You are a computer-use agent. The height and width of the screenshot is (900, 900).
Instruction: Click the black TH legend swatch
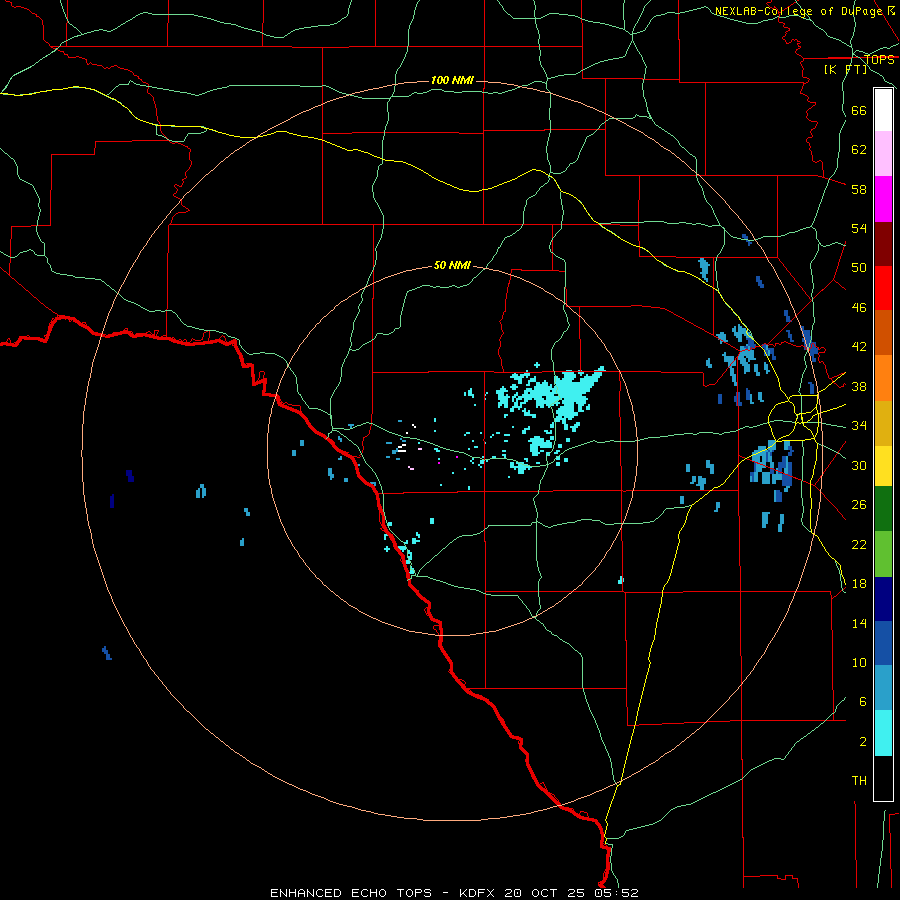883,778
